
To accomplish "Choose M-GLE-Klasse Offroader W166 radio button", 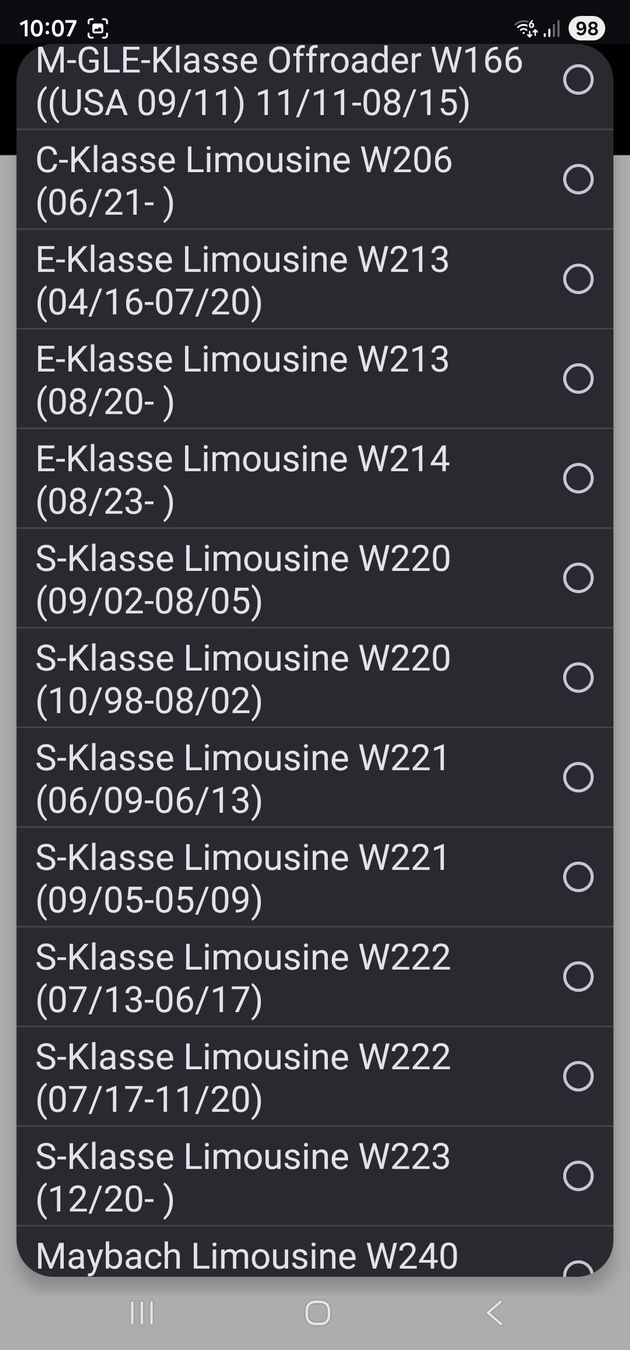I will tap(578, 80).
